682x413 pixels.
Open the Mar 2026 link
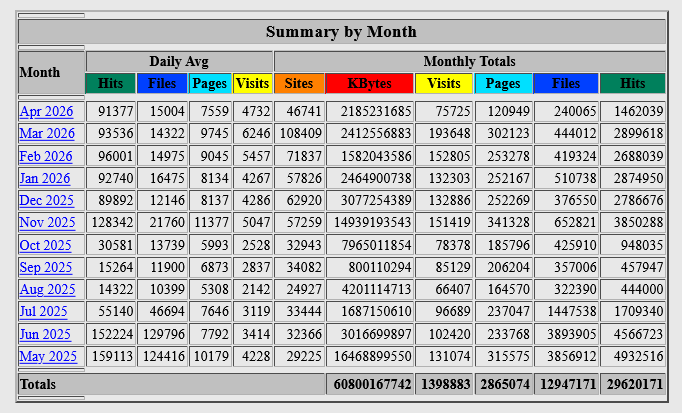pos(47,134)
